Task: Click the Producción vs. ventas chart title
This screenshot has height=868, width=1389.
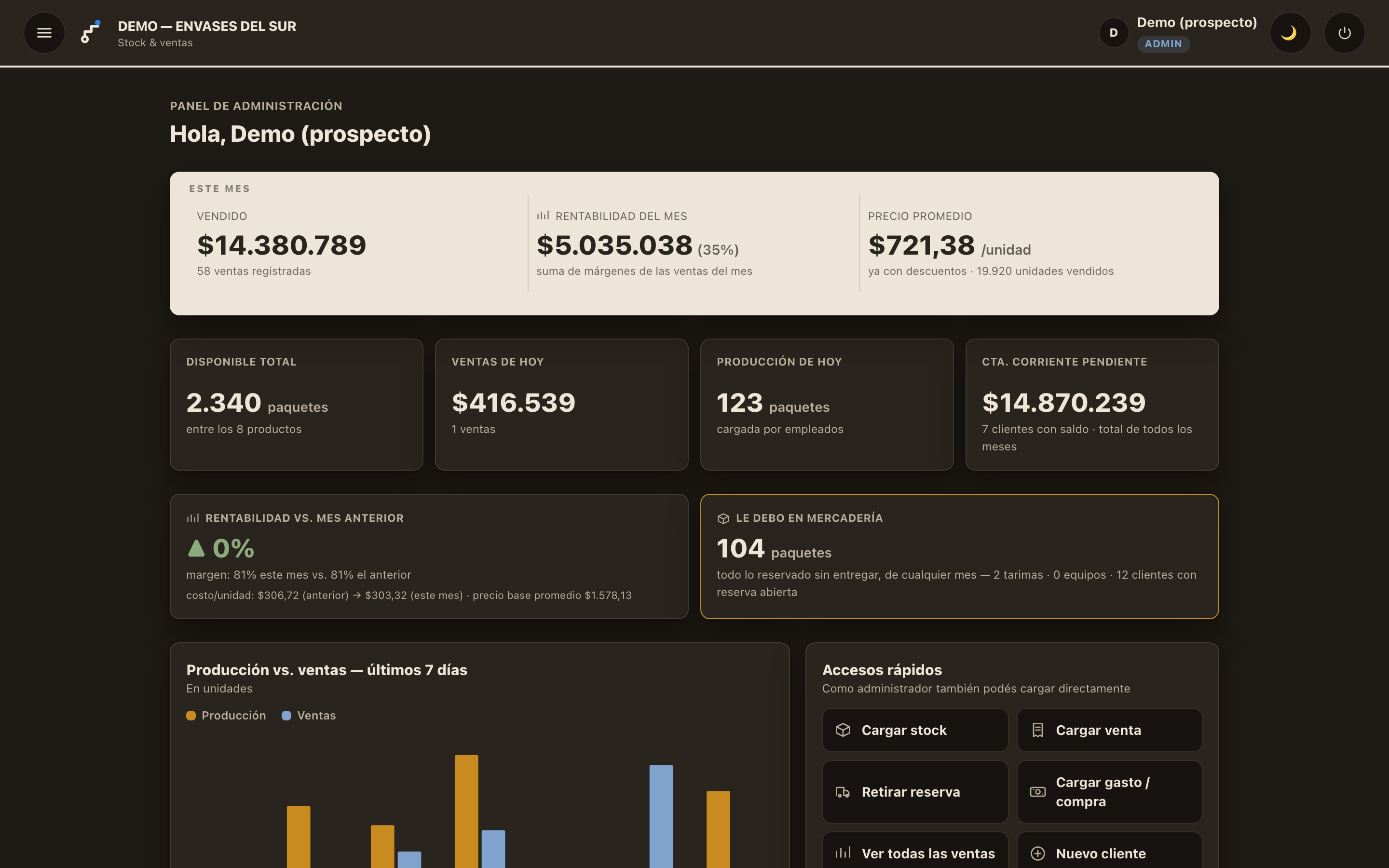Action: click(x=327, y=670)
